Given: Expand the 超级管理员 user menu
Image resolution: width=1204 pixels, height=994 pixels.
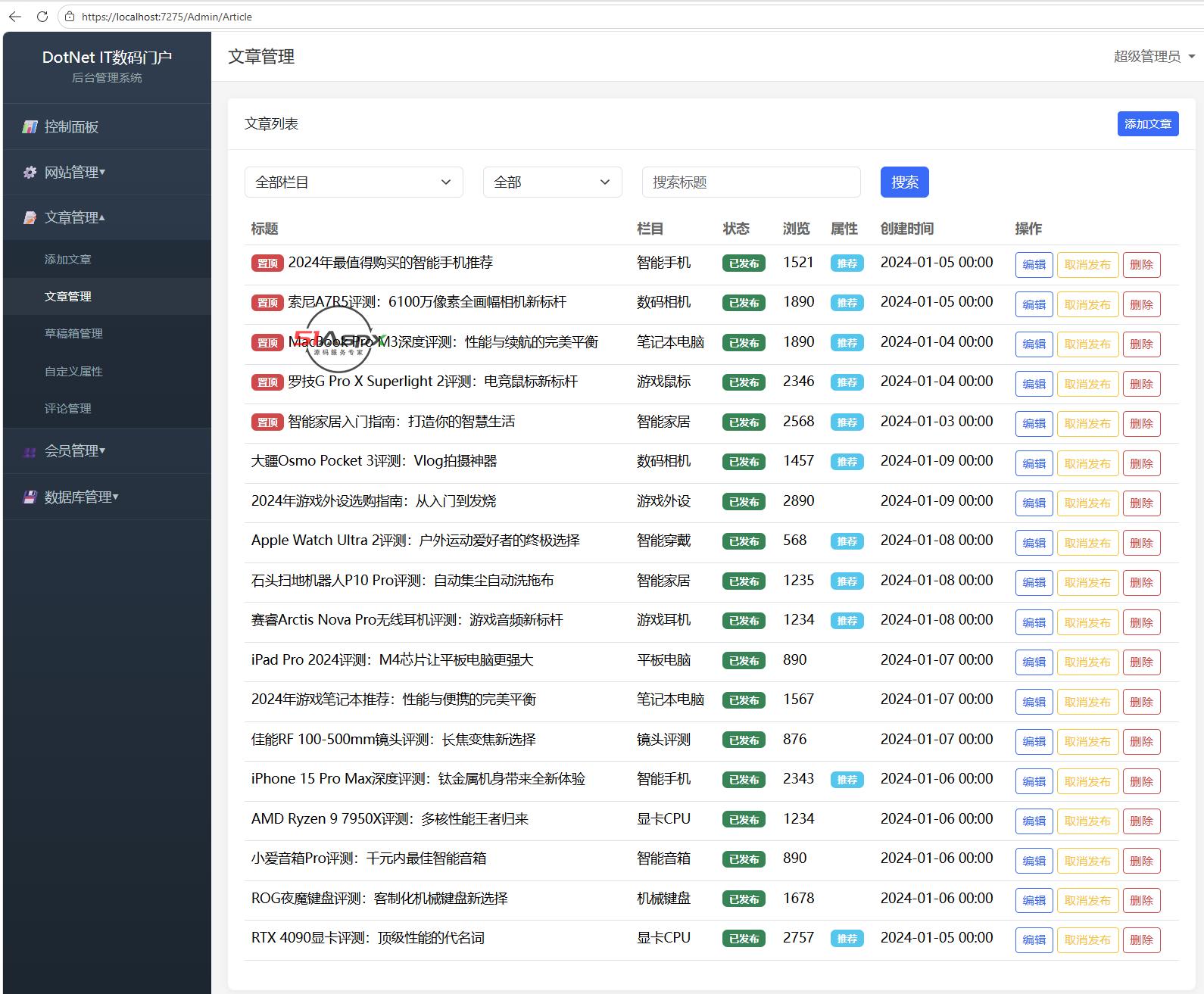Looking at the screenshot, I should 1154,57.
